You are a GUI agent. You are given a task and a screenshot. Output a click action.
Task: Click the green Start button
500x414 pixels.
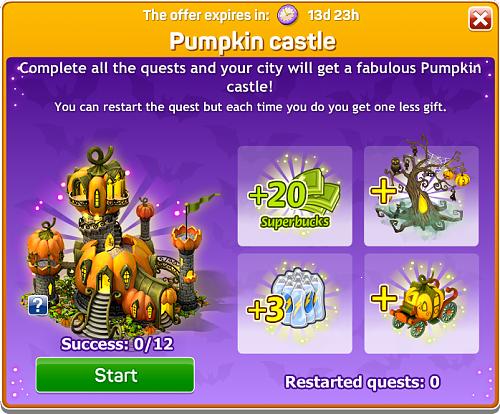click(115, 375)
